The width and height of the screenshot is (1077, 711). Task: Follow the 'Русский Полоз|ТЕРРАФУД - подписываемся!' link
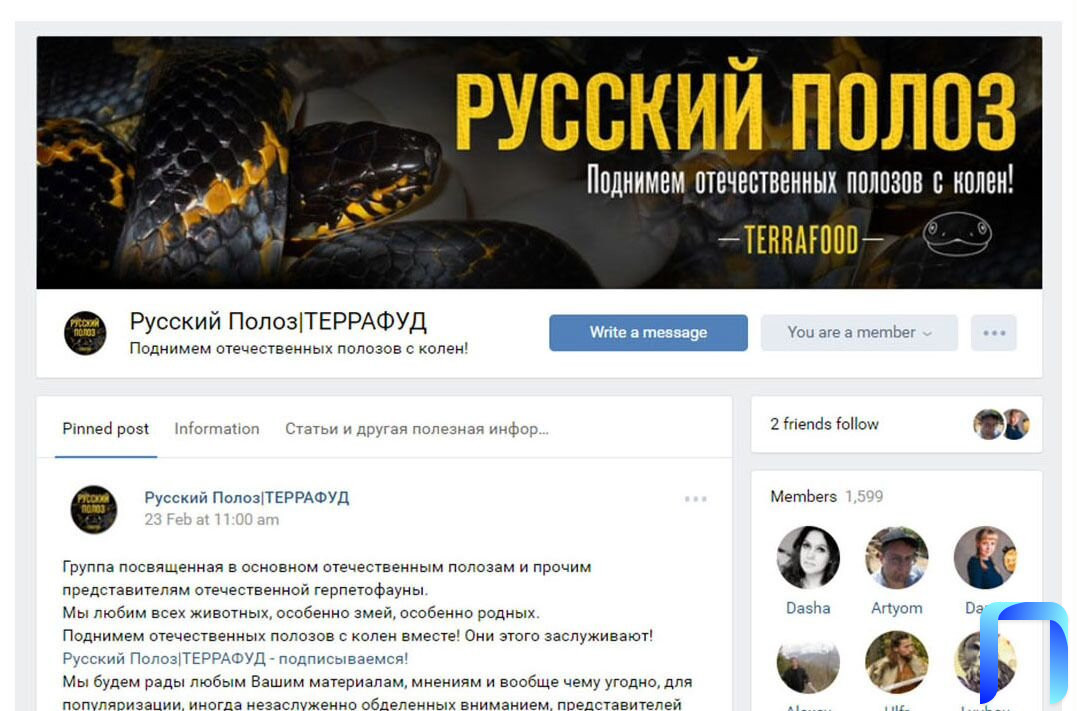(235, 658)
